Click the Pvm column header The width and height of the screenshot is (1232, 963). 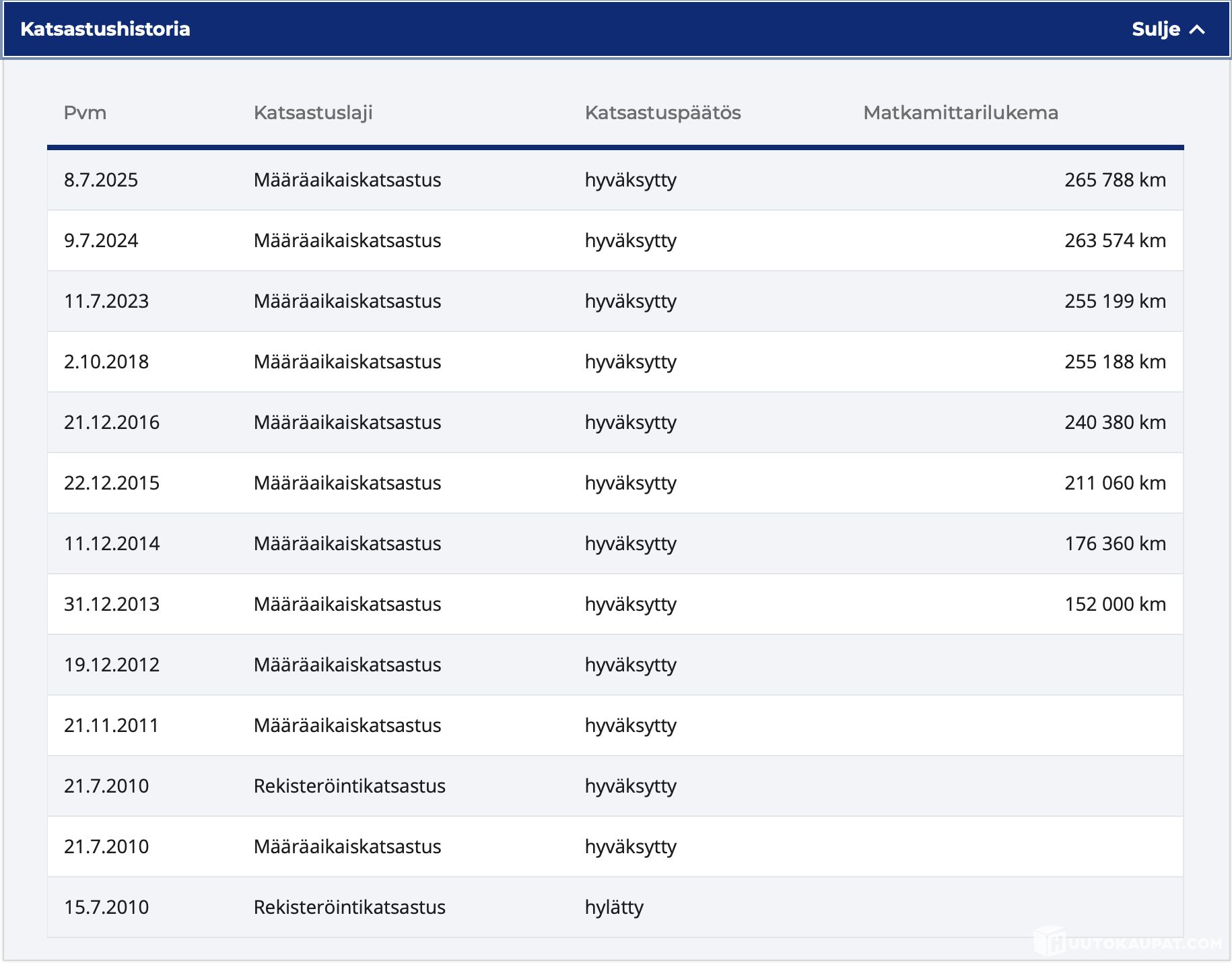[85, 112]
